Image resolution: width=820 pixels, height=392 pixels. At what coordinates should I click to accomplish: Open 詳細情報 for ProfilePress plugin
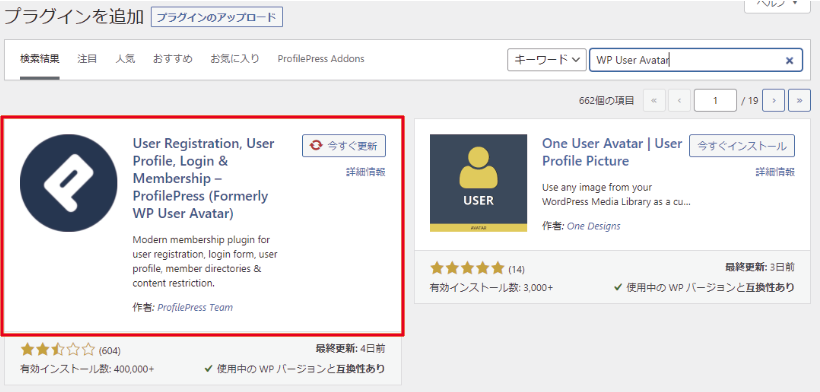click(x=366, y=172)
